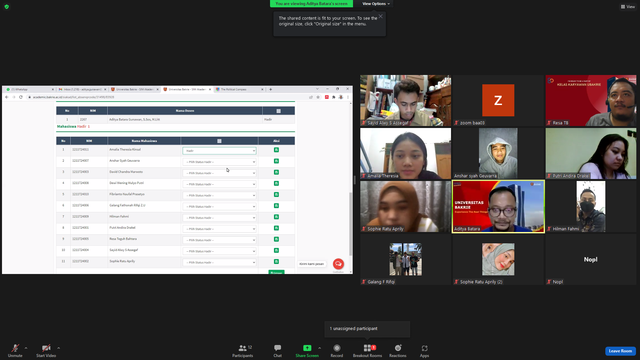Bookmark the page with star icon
This screenshot has width=640, height=360.
tap(318, 97)
